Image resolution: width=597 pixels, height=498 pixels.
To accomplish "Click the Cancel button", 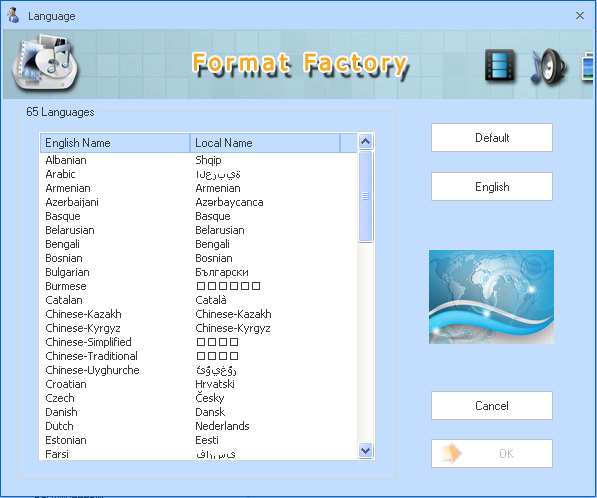I will tap(492, 405).
